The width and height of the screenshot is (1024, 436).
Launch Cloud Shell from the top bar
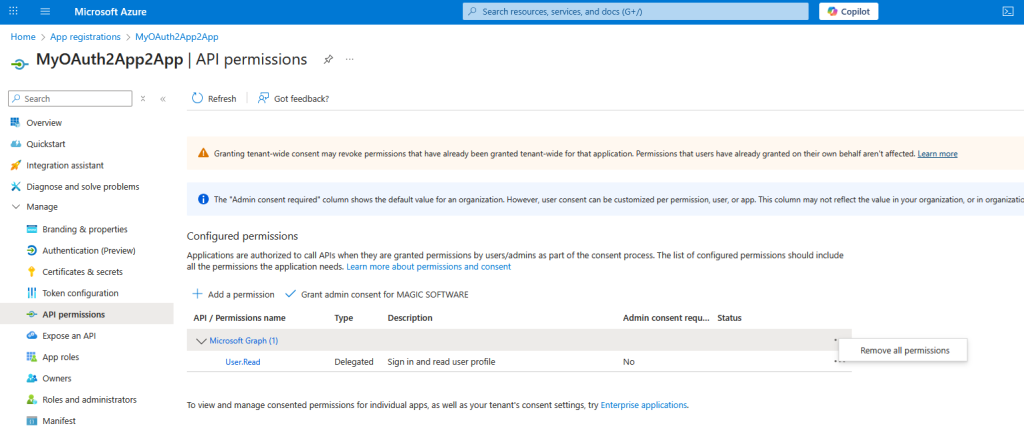click(1007, 11)
